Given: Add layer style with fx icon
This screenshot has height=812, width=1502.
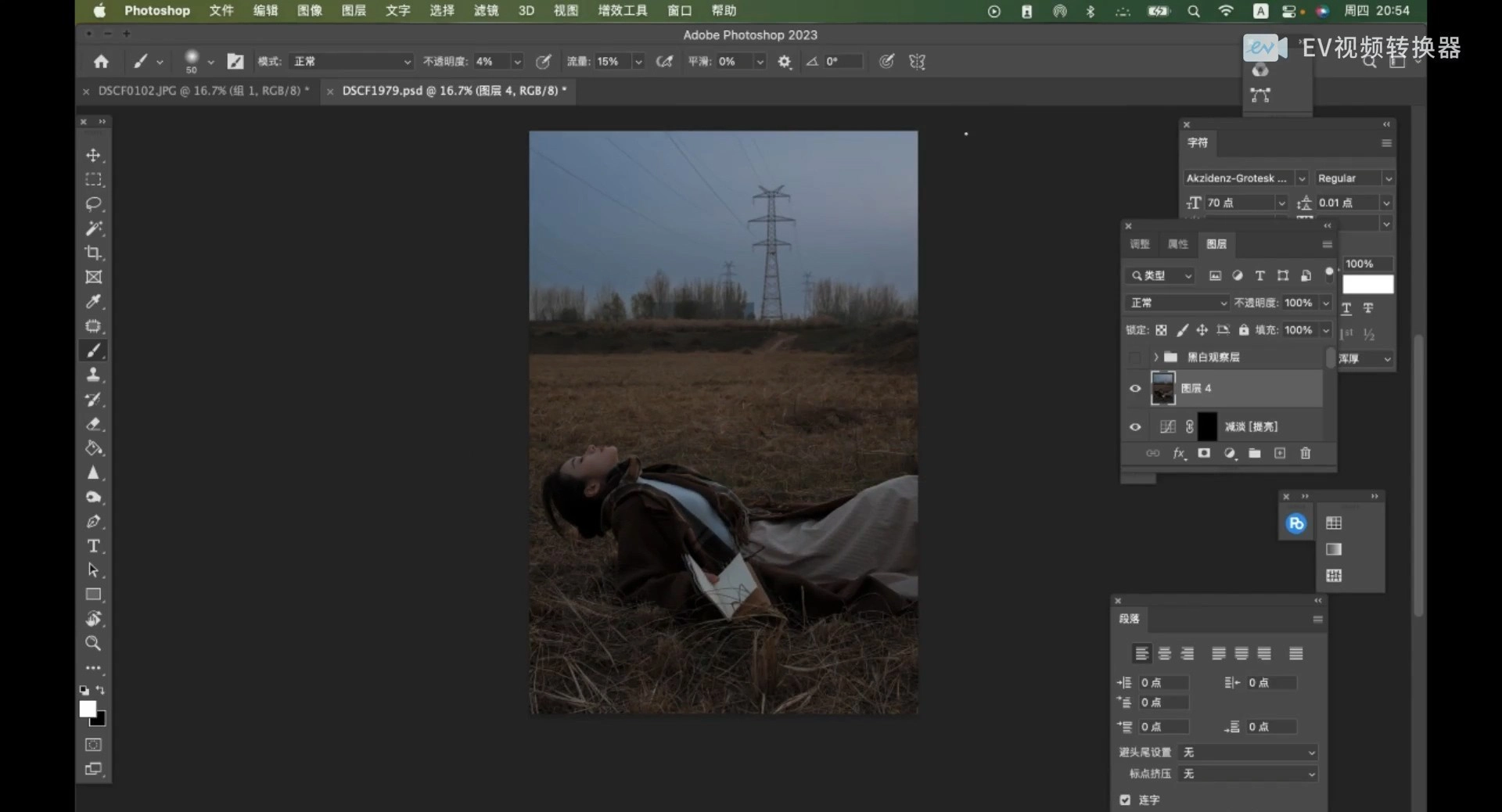Looking at the screenshot, I should pos(1179,453).
